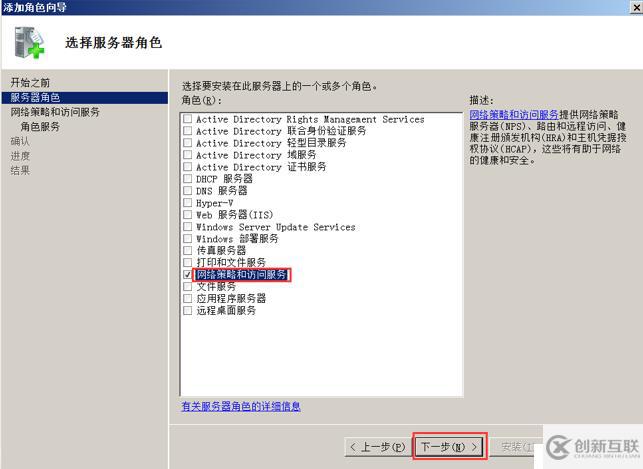
Task: Select the 应用程序服务器 row label
Action: (231, 298)
